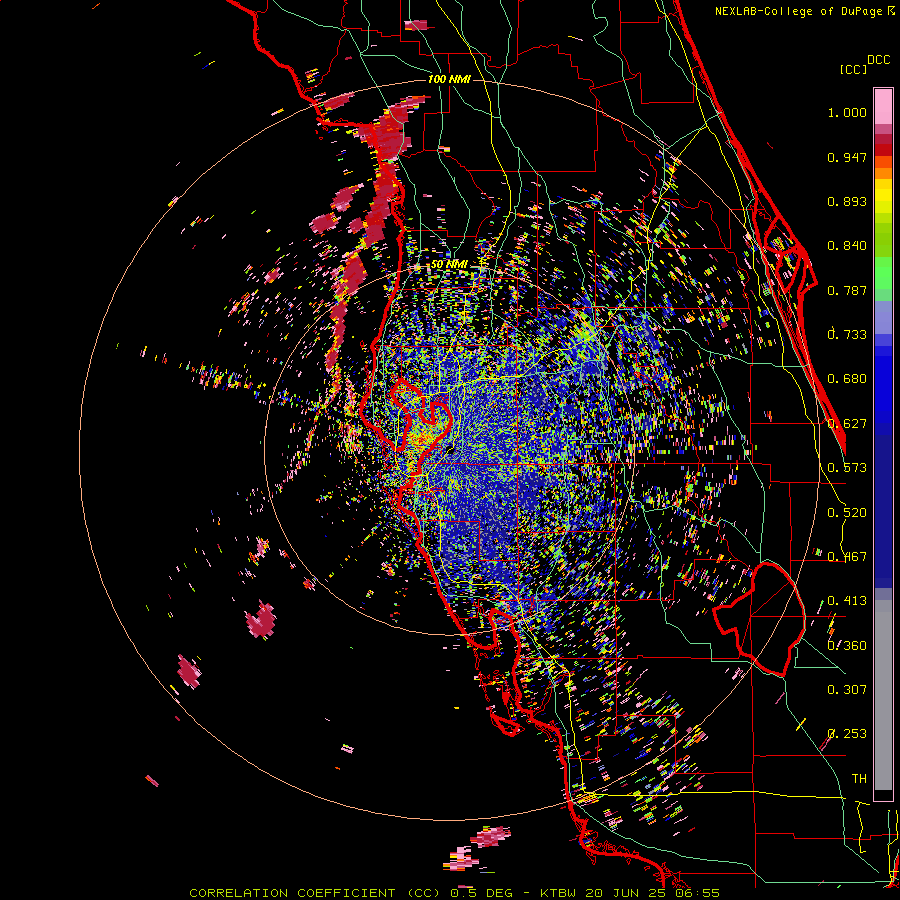Viewport: 900px width, 900px height.
Task: Pick the bright green band of the color scale
Action: [x=883, y=273]
